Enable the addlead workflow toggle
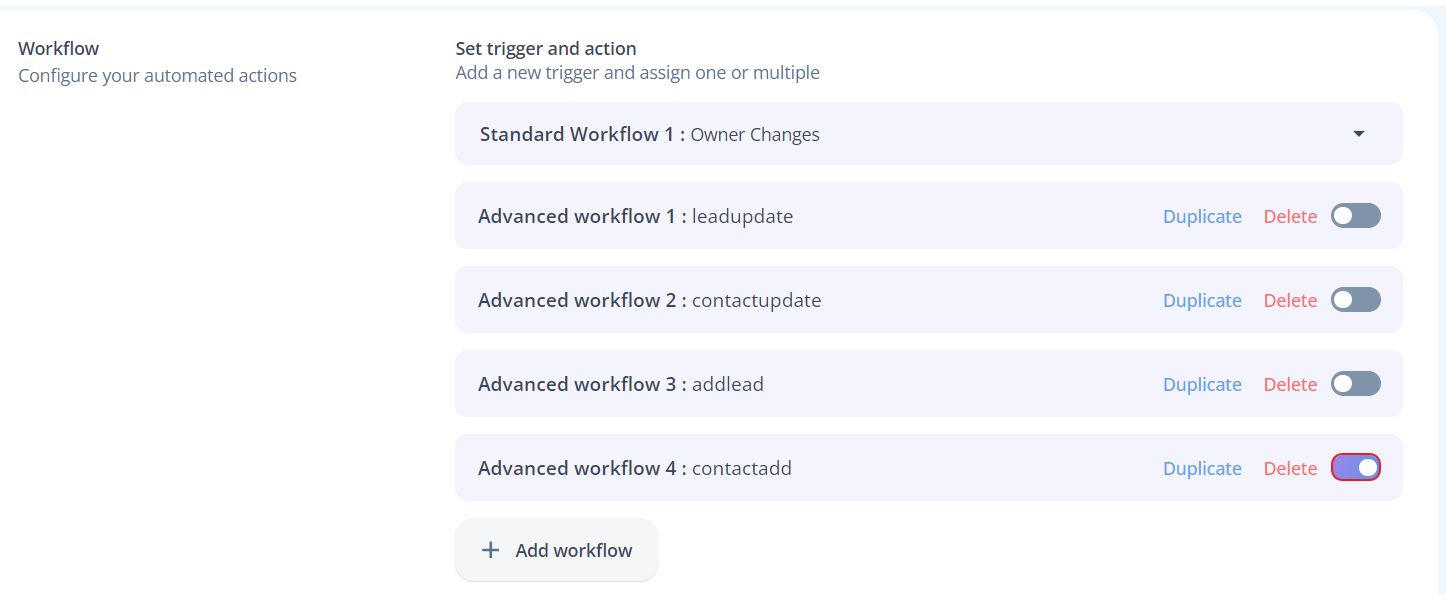1446x599 pixels. tap(1356, 384)
